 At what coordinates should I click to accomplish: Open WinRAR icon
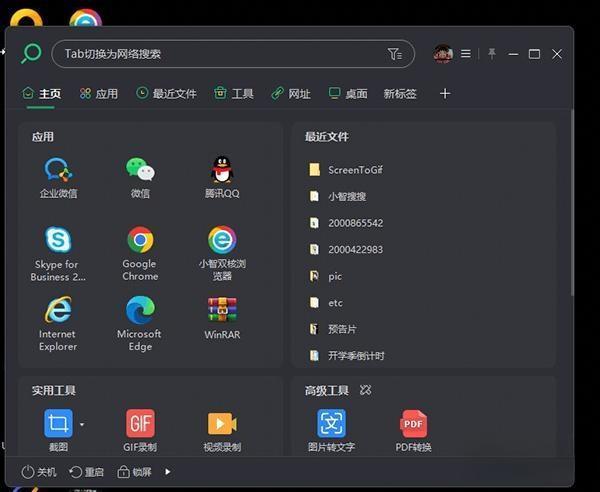click(222, 310)
